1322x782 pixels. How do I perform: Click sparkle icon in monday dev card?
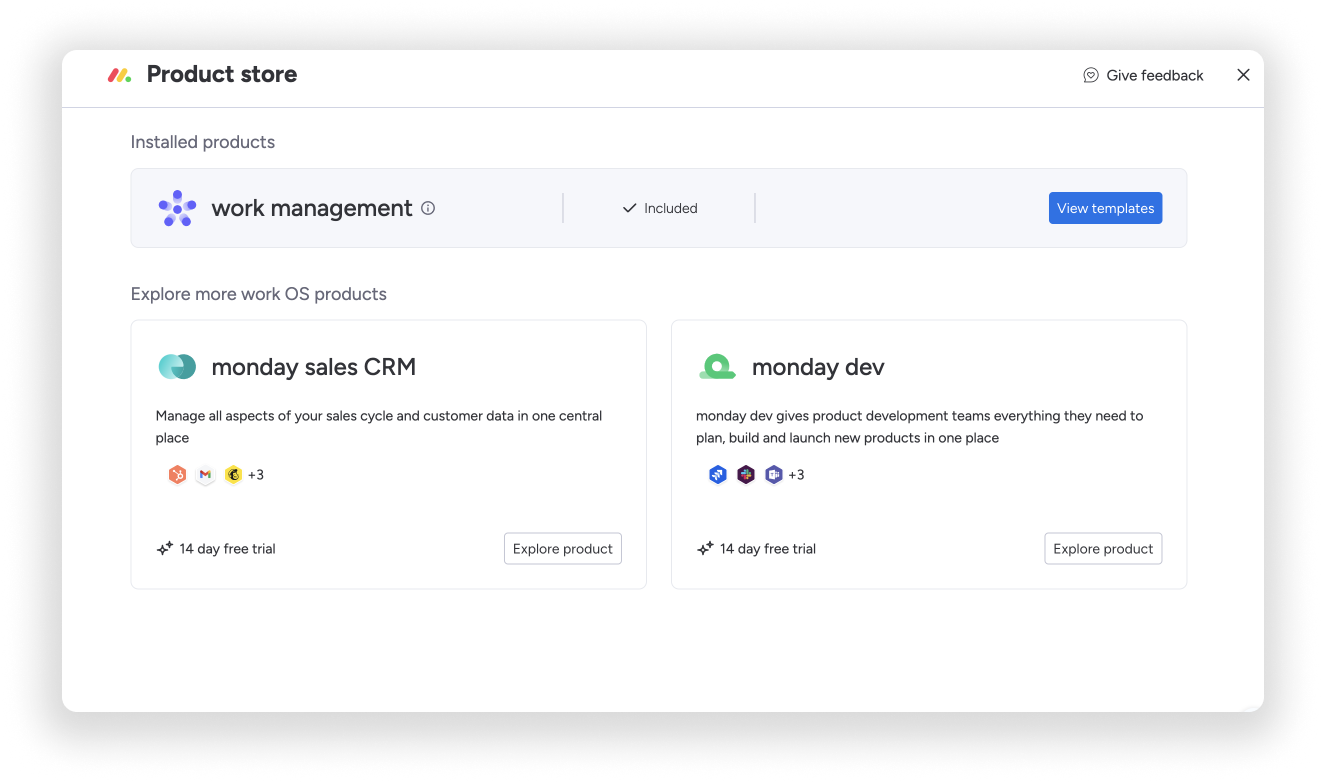click(x=705, y=548)
